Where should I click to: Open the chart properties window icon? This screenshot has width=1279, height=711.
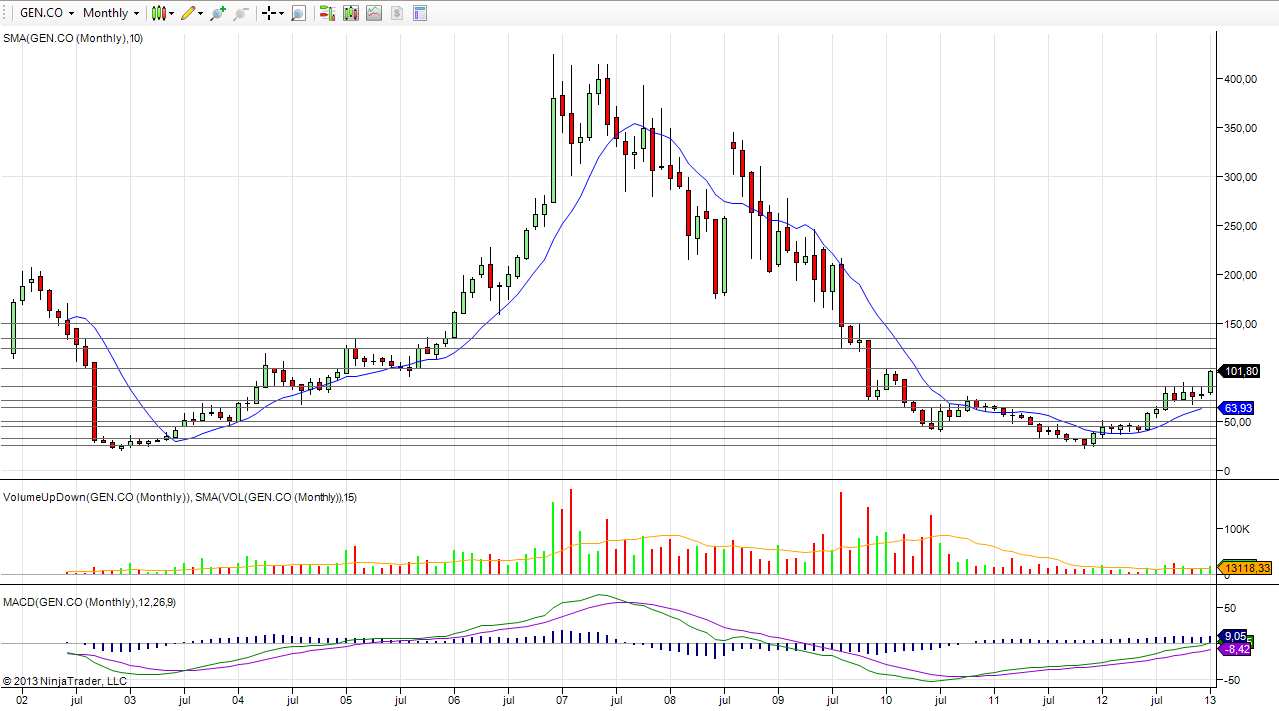(419, 13)
